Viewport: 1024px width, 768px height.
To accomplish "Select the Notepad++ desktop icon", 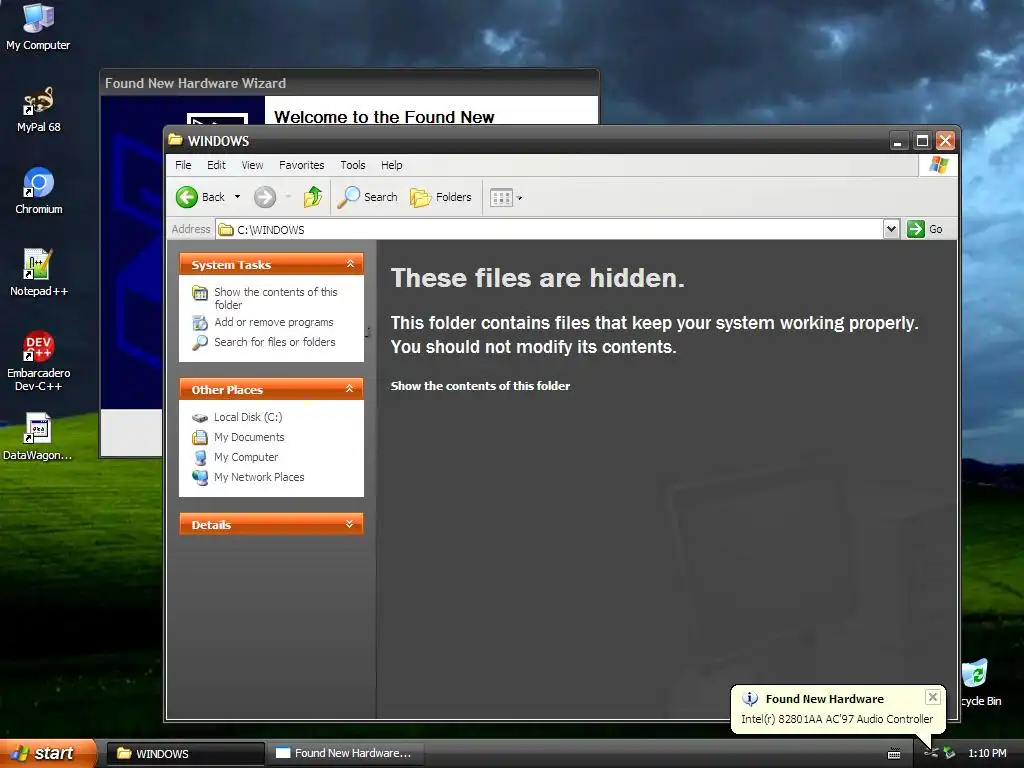I will click(x=39, y=273).
